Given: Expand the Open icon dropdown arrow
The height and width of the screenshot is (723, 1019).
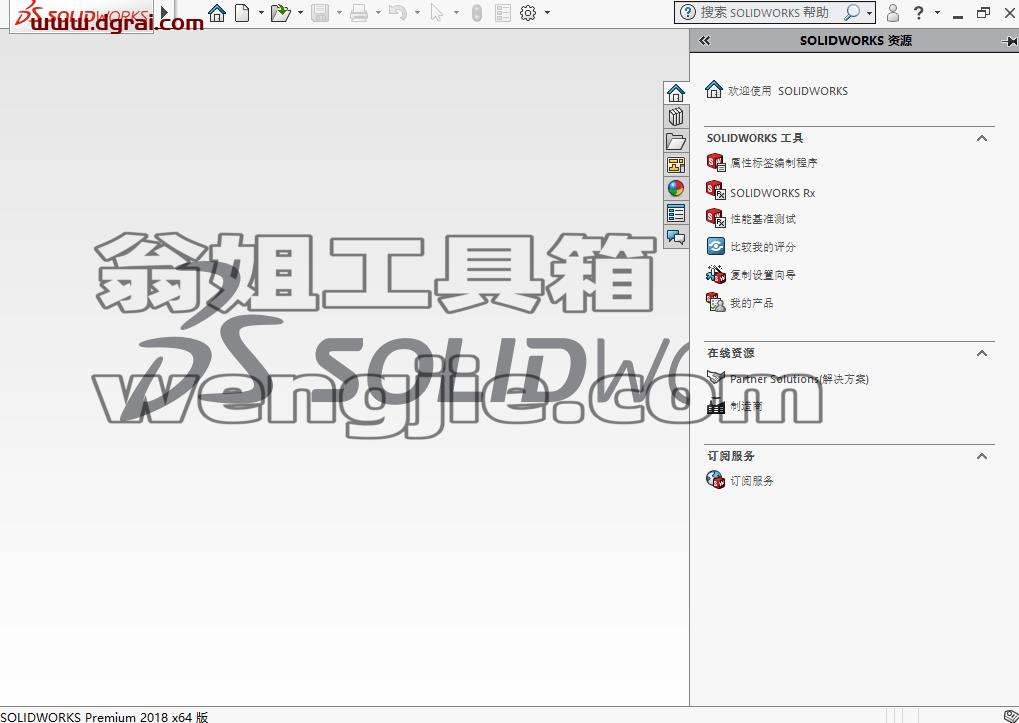Looking at the screenshot, I should (300, 12).
